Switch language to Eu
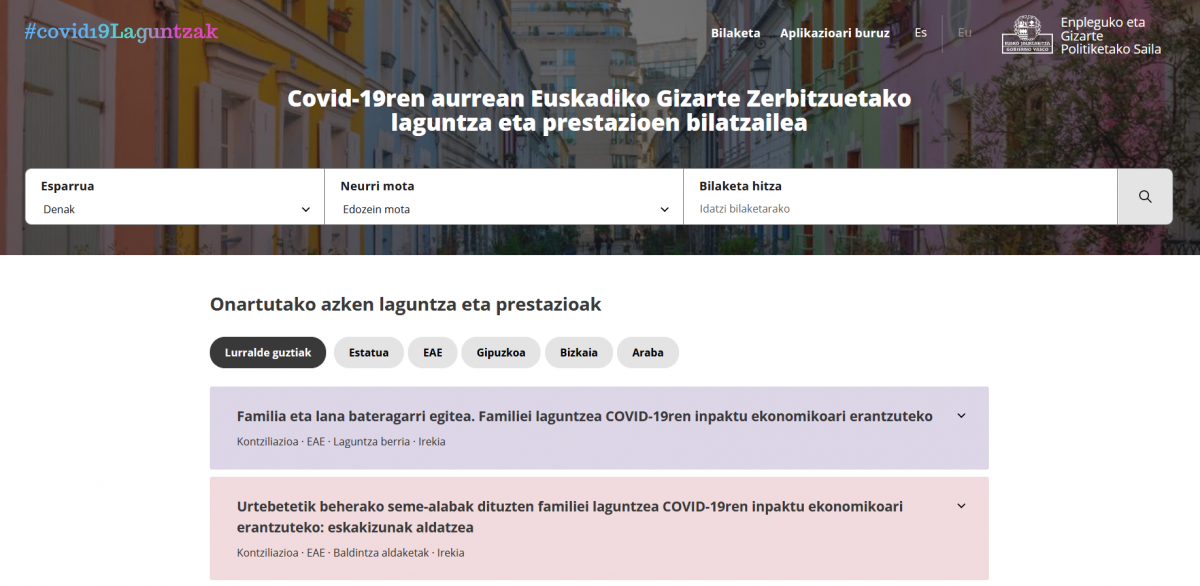1200x586 pixels. click(964, 33)
